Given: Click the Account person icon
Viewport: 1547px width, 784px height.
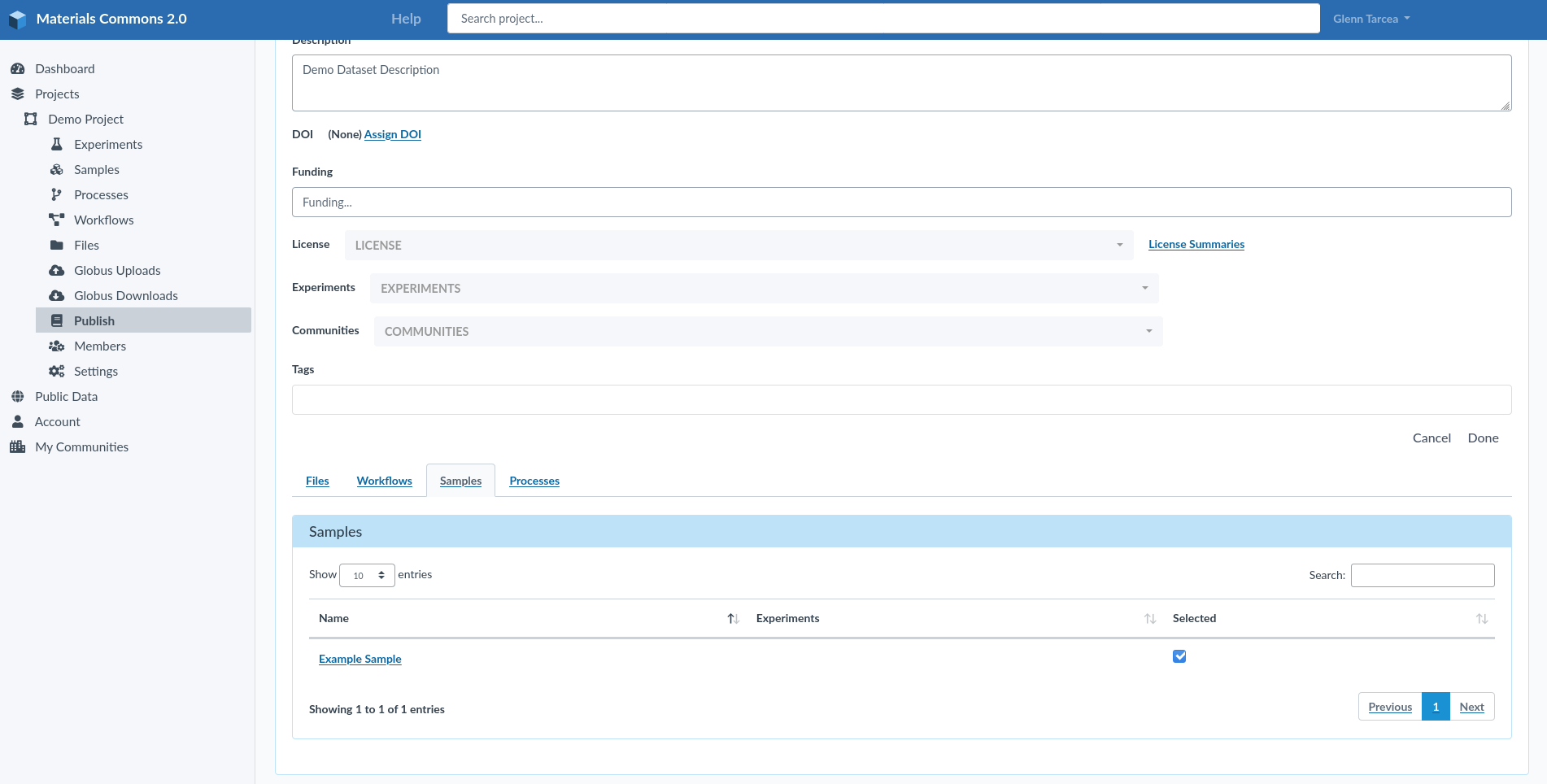Looking at the screenshot, I should [x=18, y=422].
